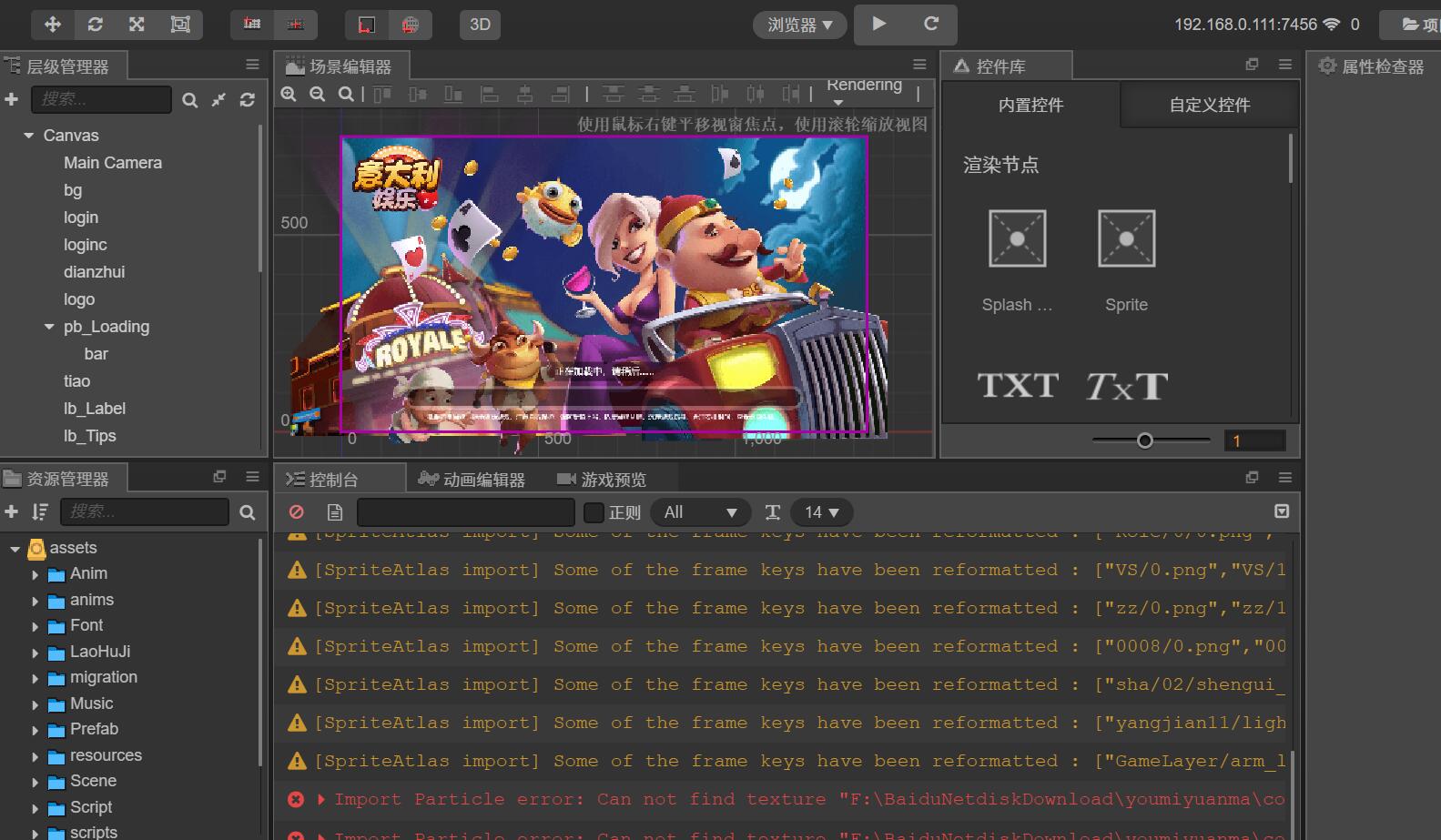Click the play preview button
Image resolution: width=1441 pixels, height=840 pixels.
click(878, 25)
